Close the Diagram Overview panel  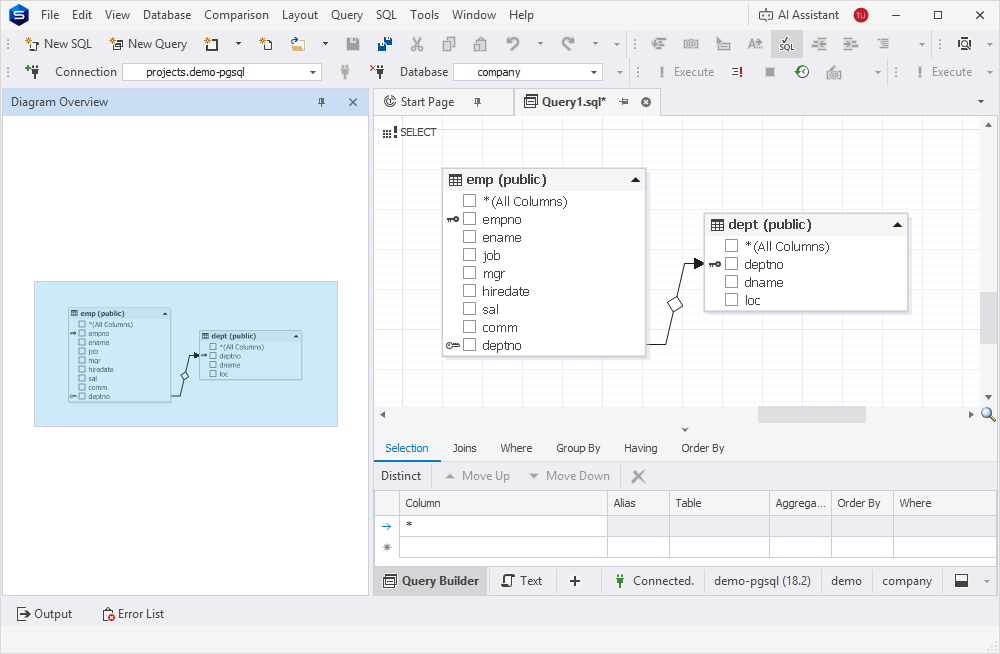353,102
